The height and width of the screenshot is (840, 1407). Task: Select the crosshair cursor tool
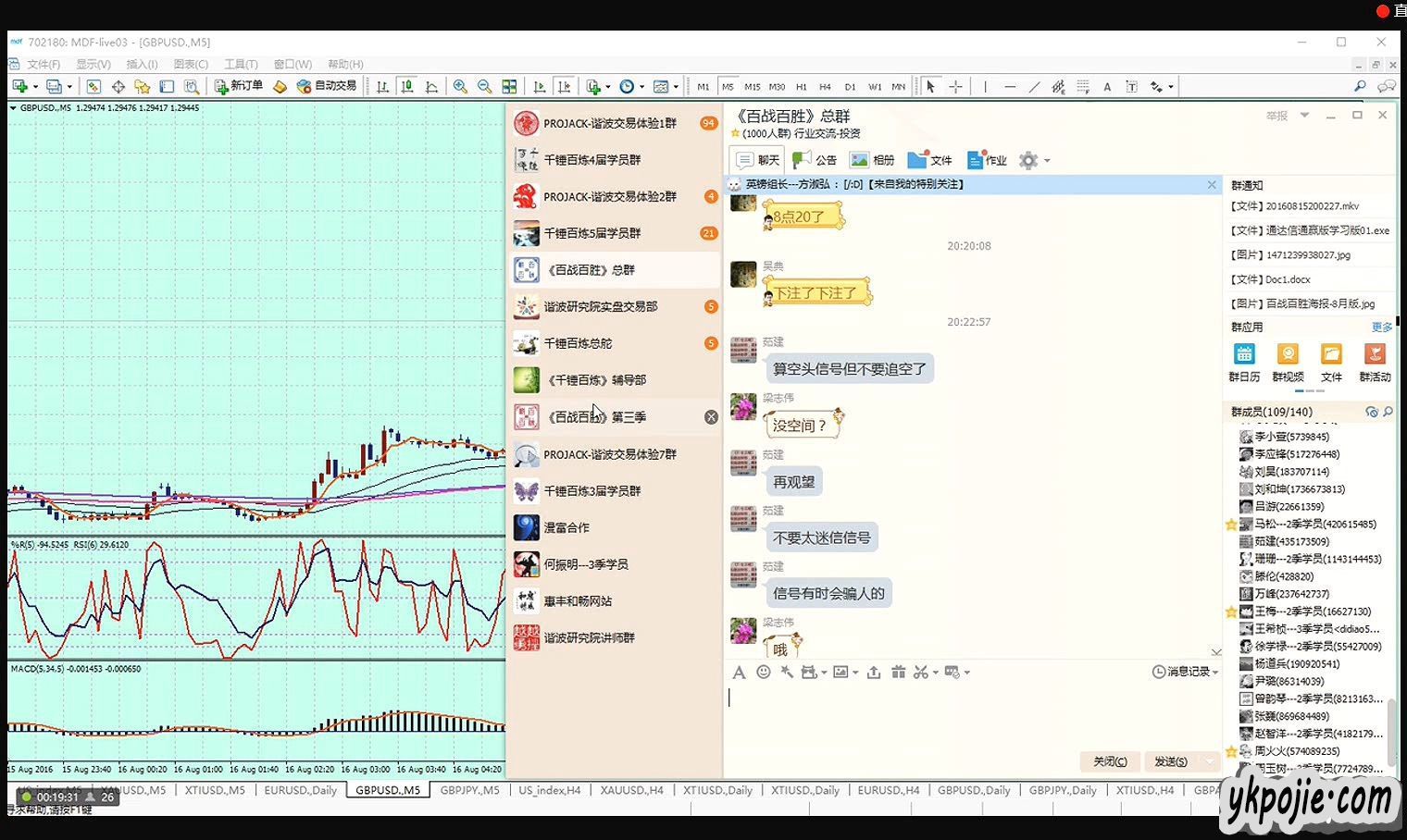[x=955, y=87]
